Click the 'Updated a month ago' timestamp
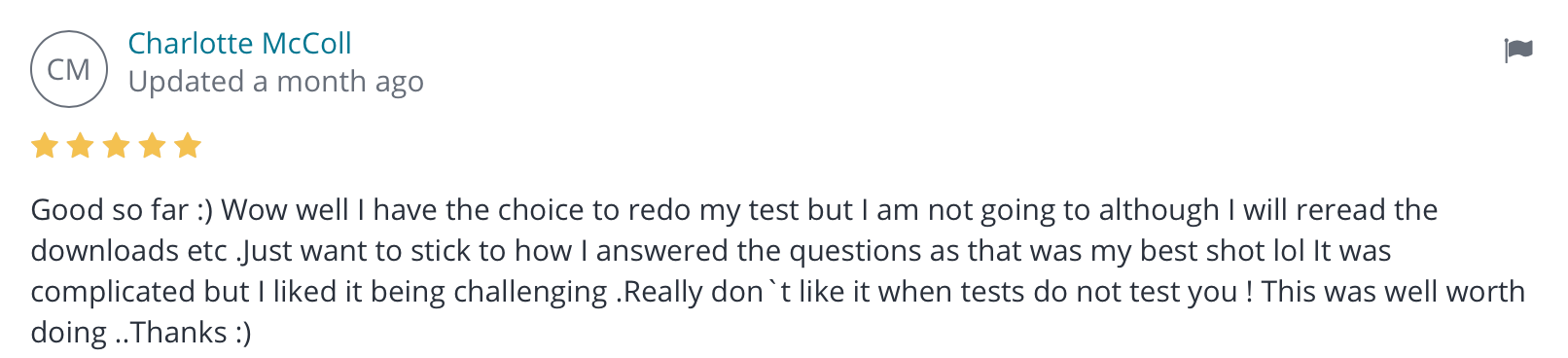Screen dimensions: 1568x358 pyautogui.click(x=276, y=83)
